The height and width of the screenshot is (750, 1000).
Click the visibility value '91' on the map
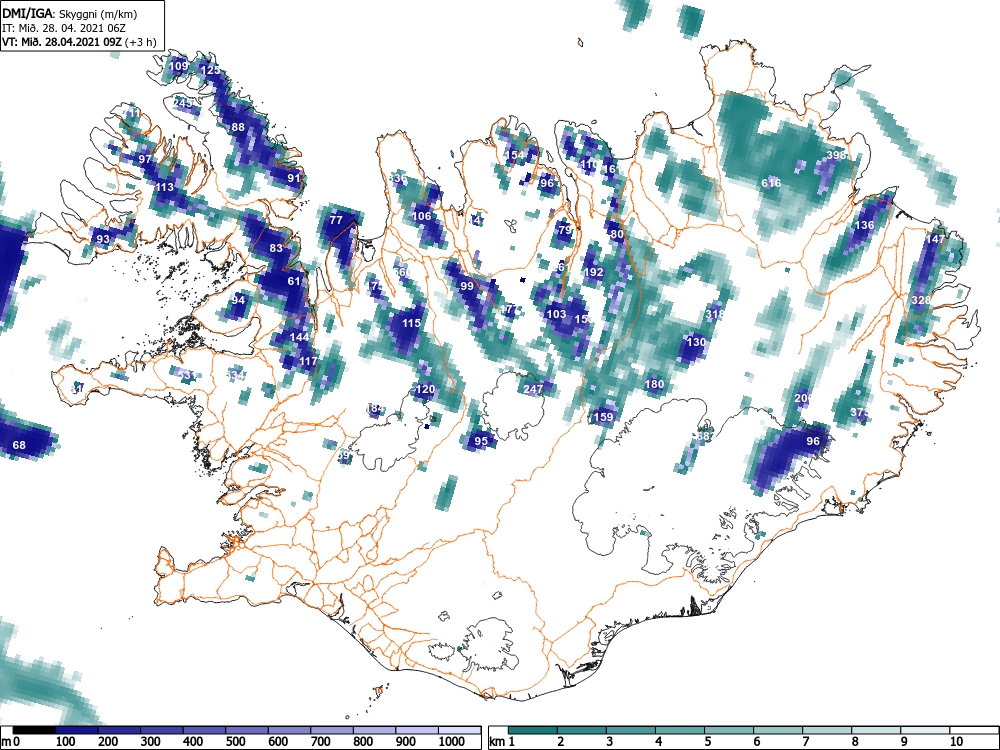tap(293, 178)
